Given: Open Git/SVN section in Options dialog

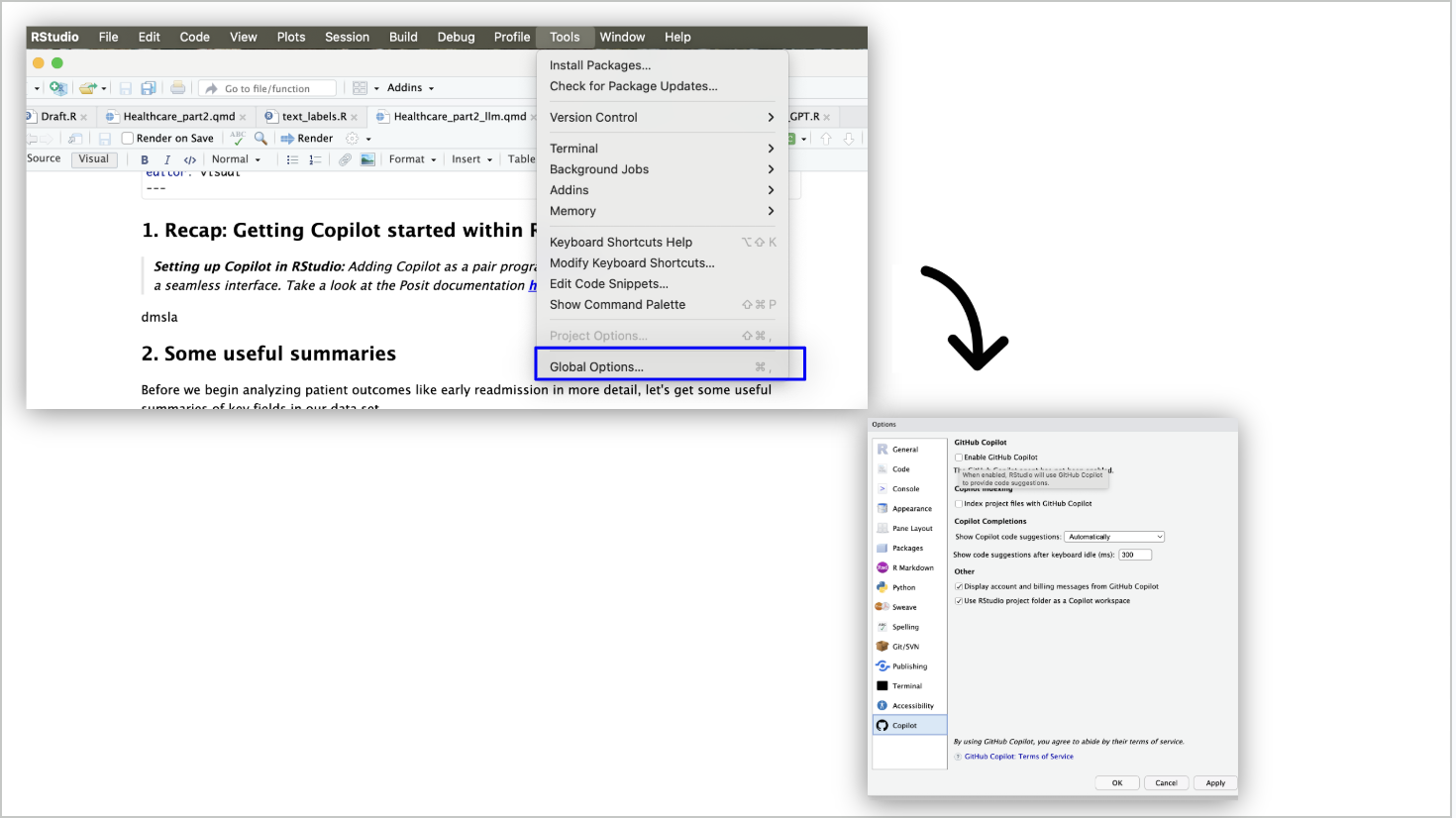Looking at the screenshot, I should tap(909, 647).
